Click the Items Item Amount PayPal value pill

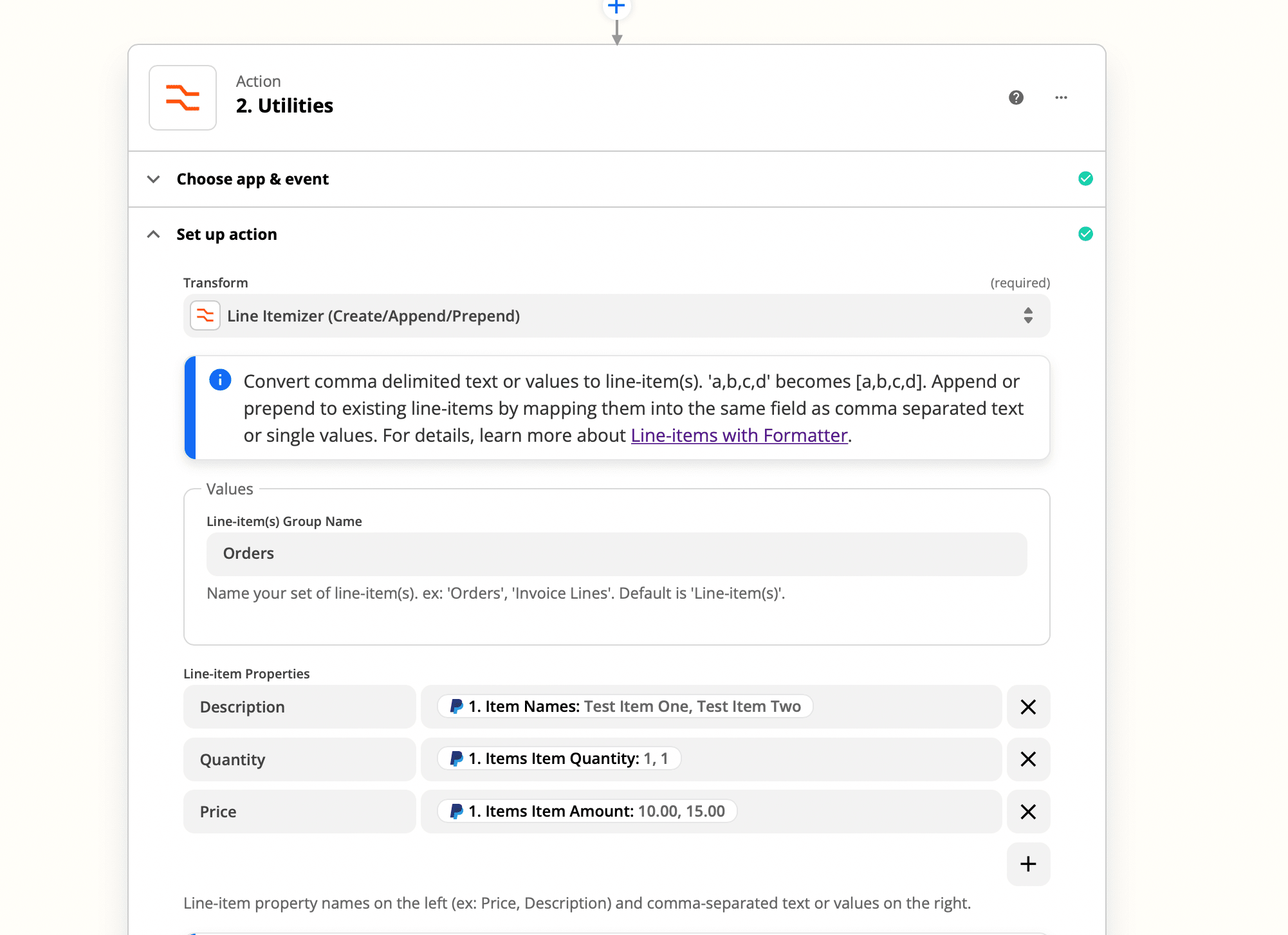point(587,811)
